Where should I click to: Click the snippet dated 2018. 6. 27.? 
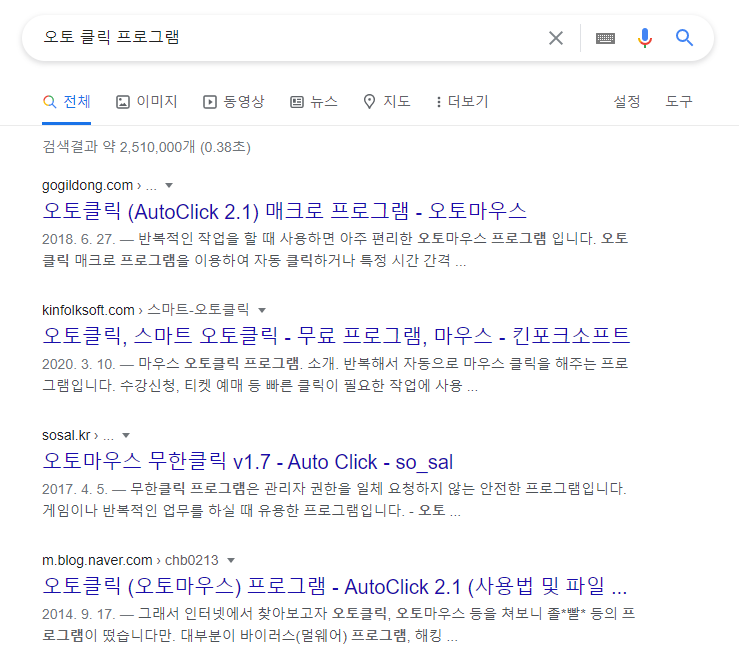coord(335,249)
